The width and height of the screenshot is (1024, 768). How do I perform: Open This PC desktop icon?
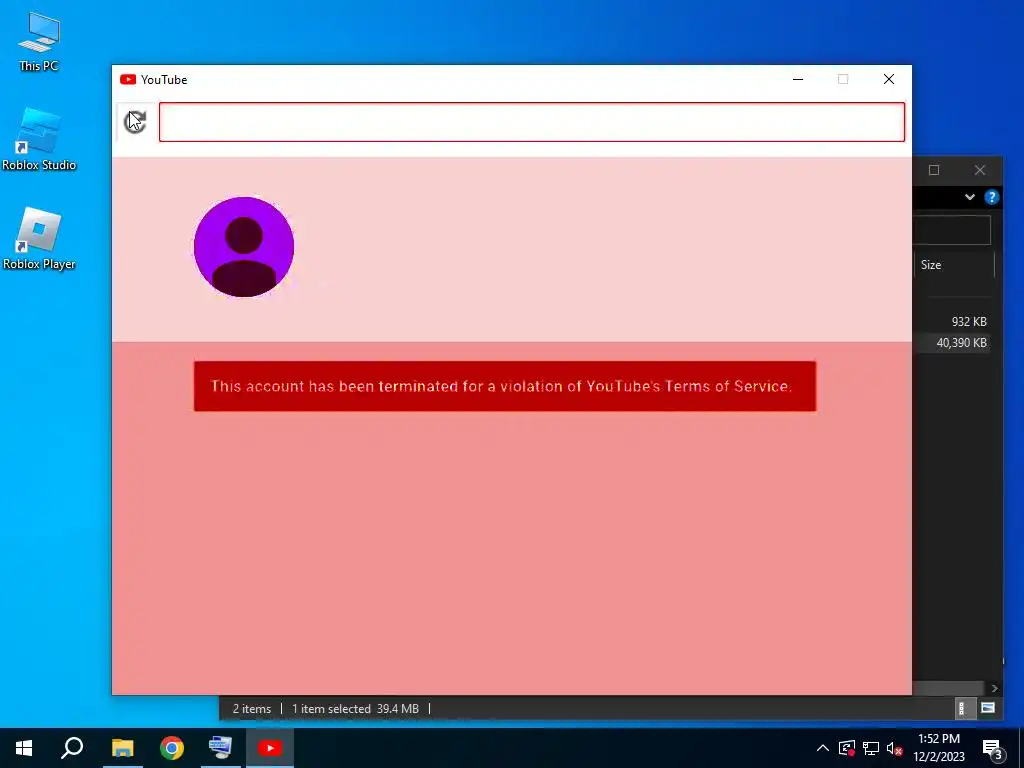(39, 41)
